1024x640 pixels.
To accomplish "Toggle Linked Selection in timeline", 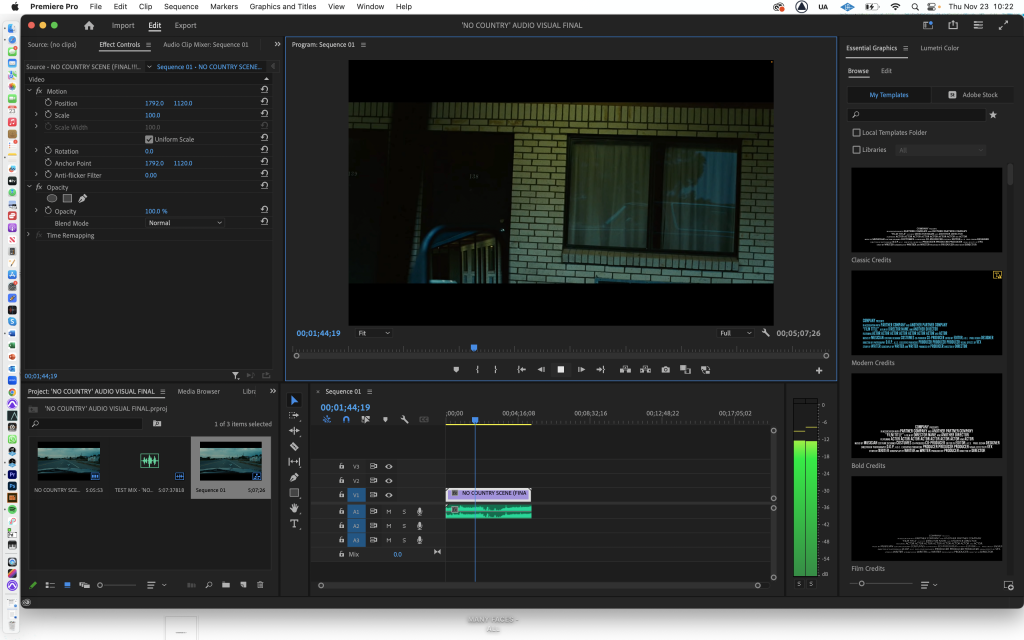I will (365, 419).
